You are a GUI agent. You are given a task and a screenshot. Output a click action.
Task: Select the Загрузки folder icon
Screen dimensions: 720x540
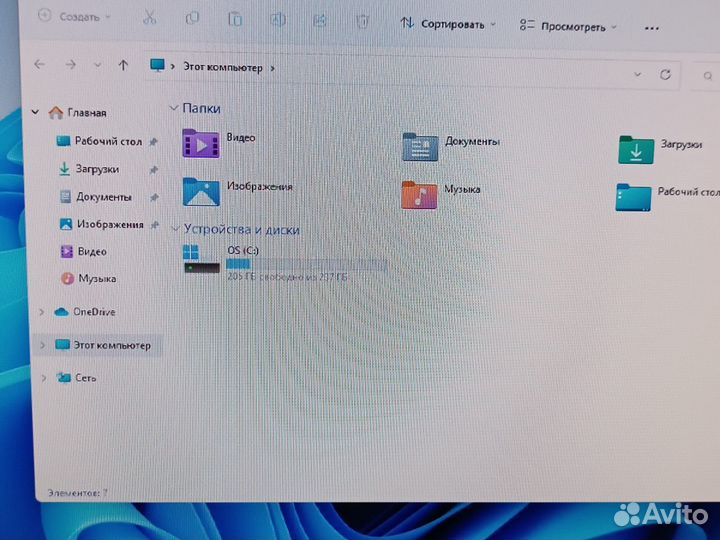pos(636,150)
